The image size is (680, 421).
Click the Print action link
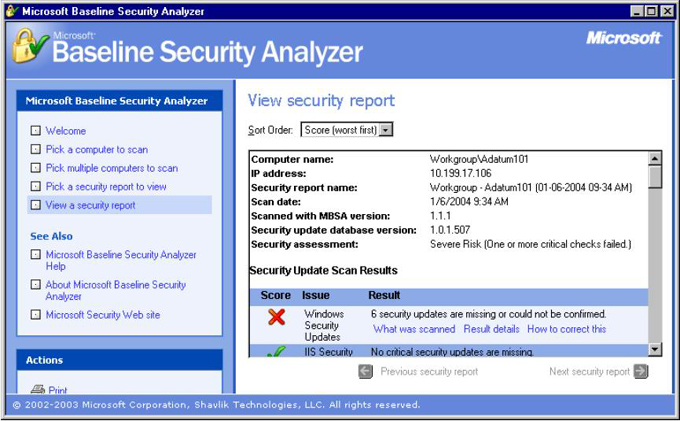coord(58,390)
